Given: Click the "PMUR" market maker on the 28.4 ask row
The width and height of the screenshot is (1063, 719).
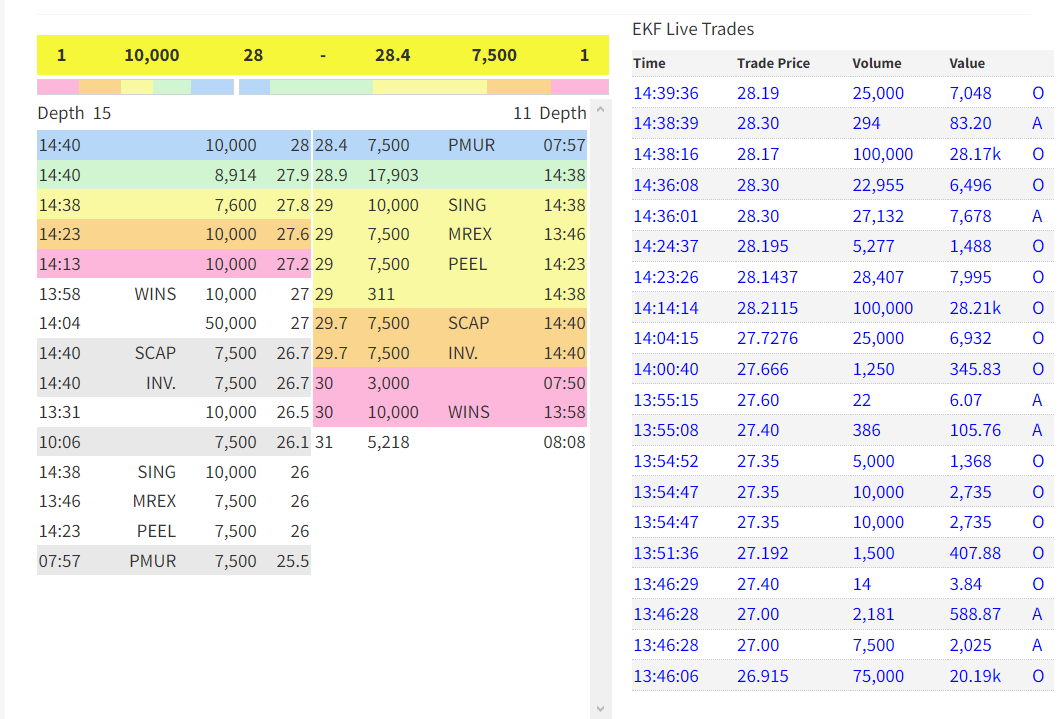Looking at the screenshot, I should (x=471, y=146).
